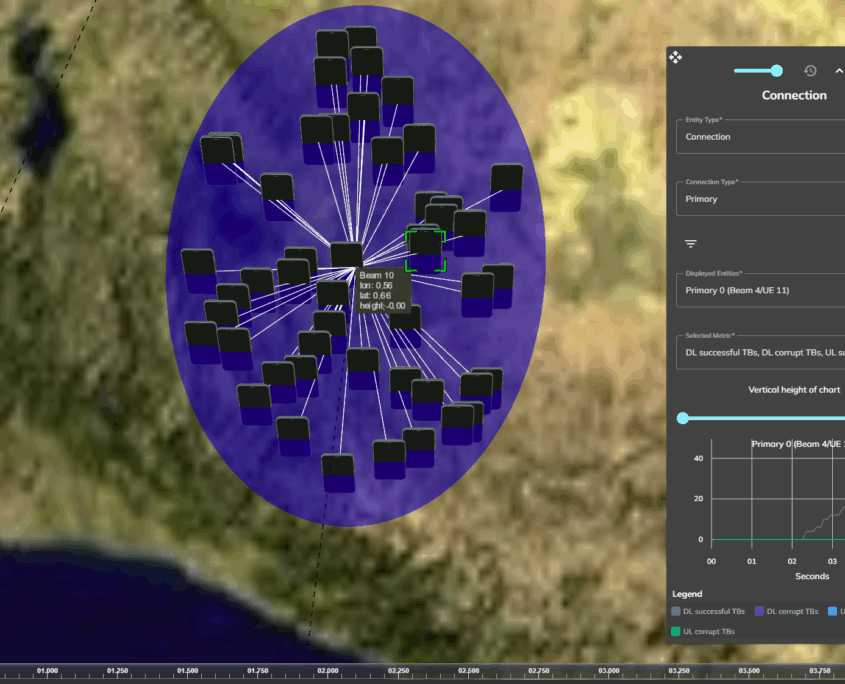845x684 pixels.
Task: Select the bottommost UE node in the beam
Action: pyautogui.click(x=338, y=472)
